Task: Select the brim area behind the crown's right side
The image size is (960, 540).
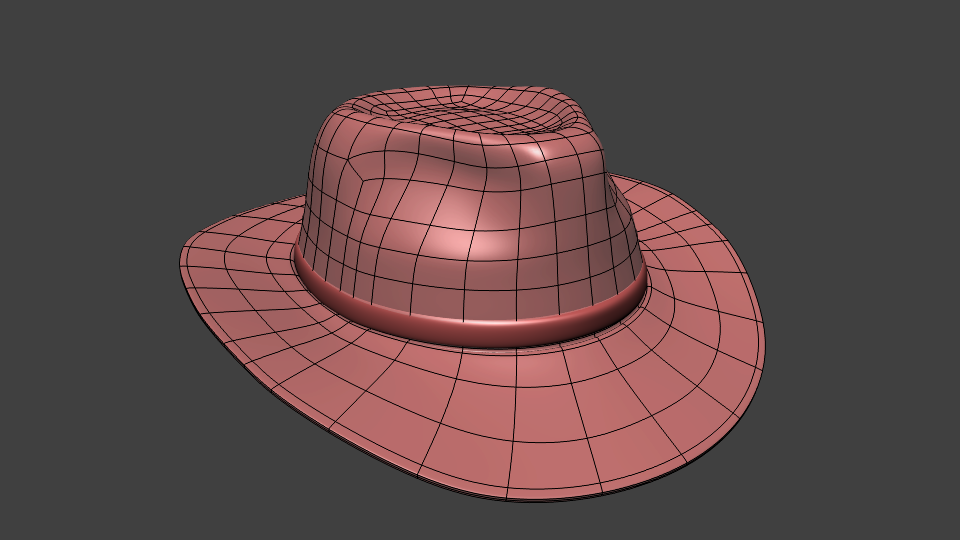Action: click(x=680, y=230)
